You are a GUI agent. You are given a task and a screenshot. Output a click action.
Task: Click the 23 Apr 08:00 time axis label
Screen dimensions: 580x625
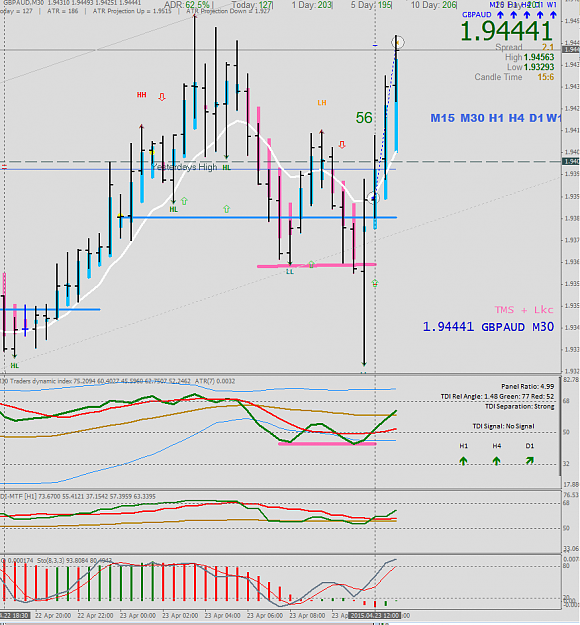tap(307, 615)
